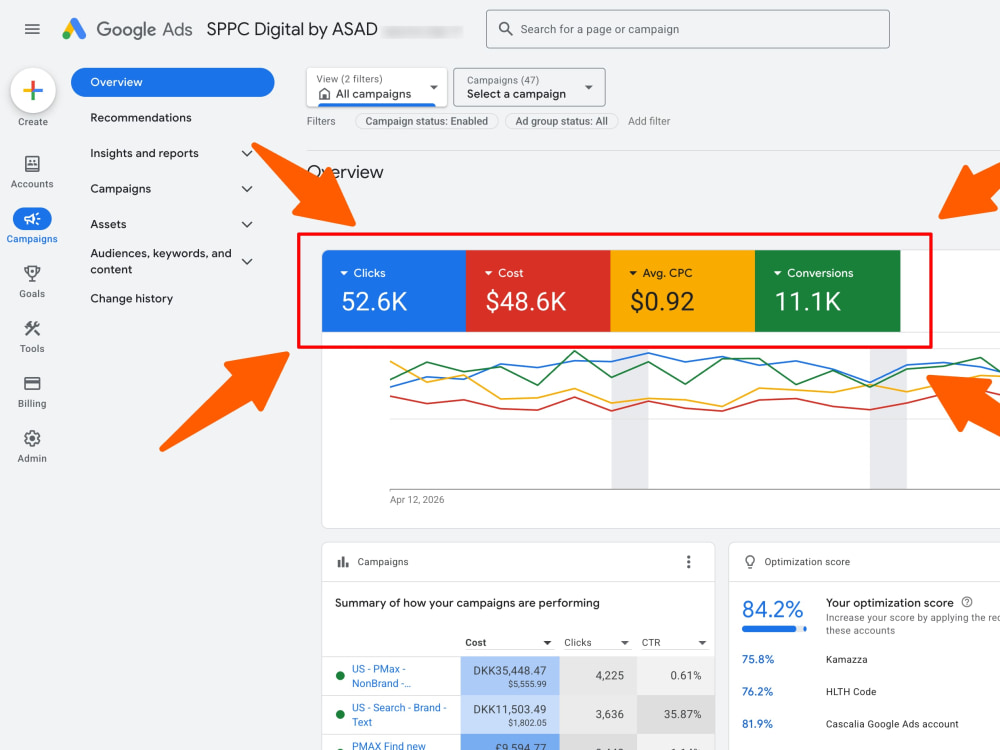Expand Campaigns section chevron
The height and width of the screenshot is (750, 1000).
point(247,189)
